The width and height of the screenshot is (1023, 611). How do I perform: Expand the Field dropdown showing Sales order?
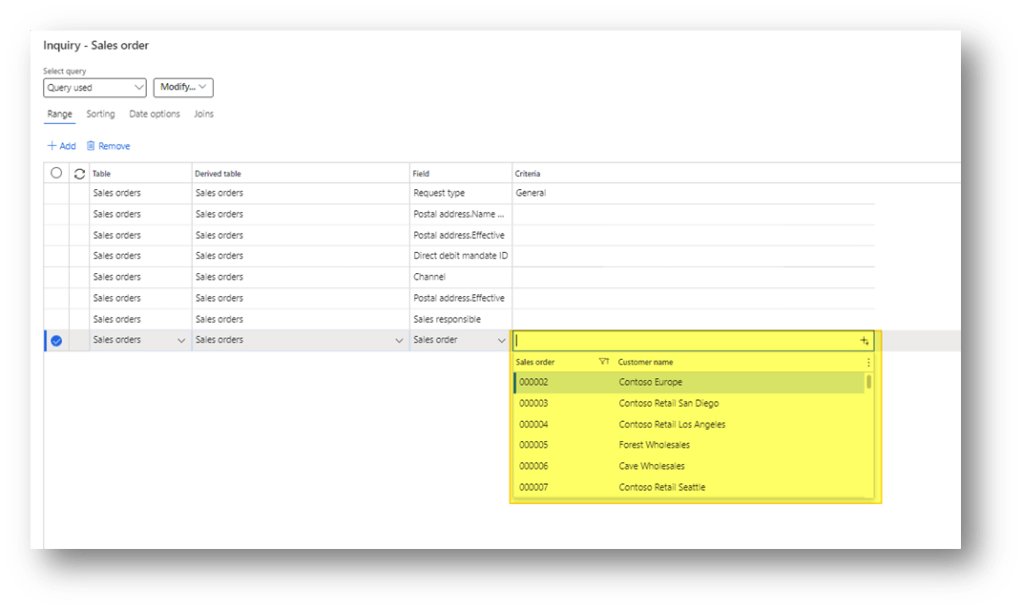(x=501, y=341)
